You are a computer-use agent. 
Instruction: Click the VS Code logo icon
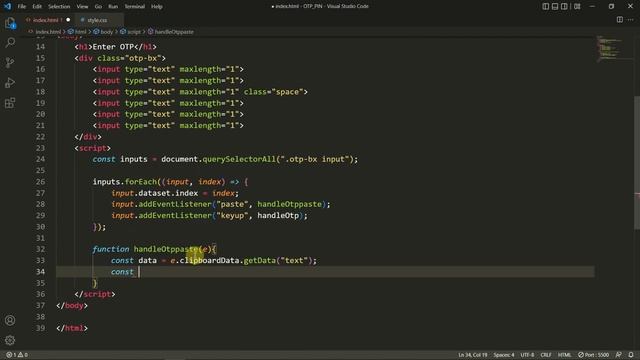point(7,6)
